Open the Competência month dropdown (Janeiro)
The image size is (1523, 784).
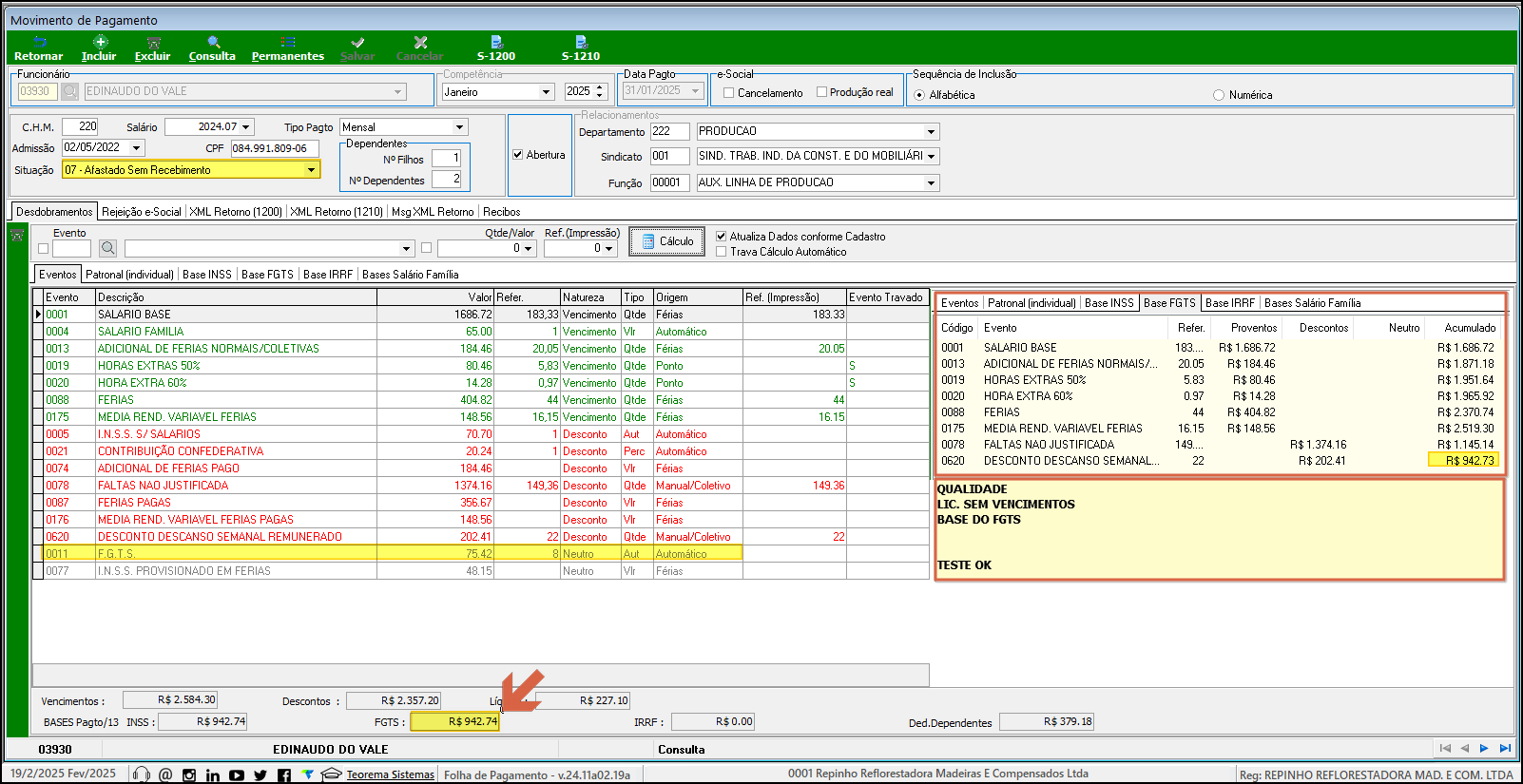(547, 92)
